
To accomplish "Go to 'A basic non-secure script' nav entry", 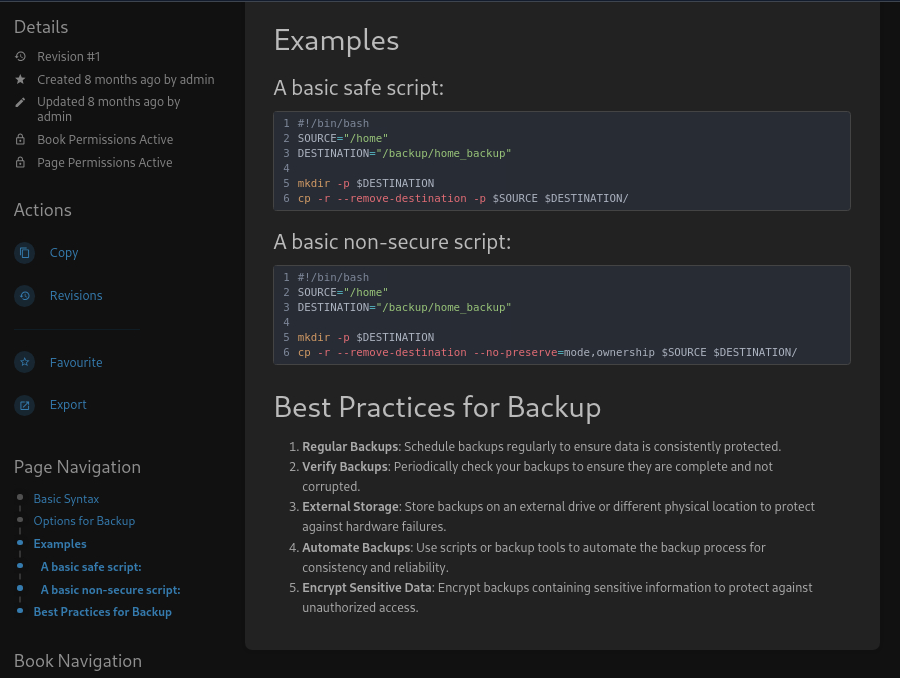I will [x=110, y=590].
